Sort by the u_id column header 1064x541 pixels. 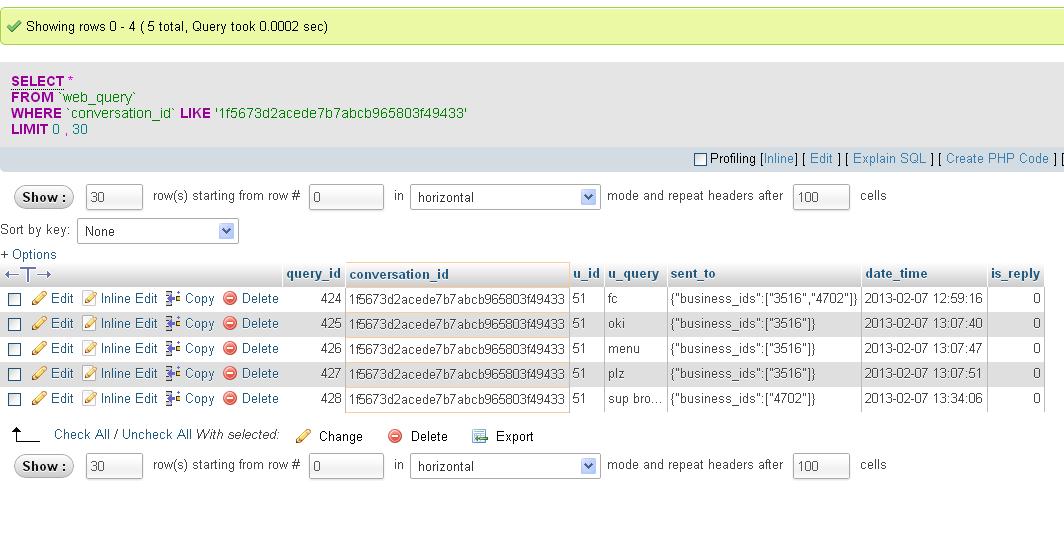586,274
